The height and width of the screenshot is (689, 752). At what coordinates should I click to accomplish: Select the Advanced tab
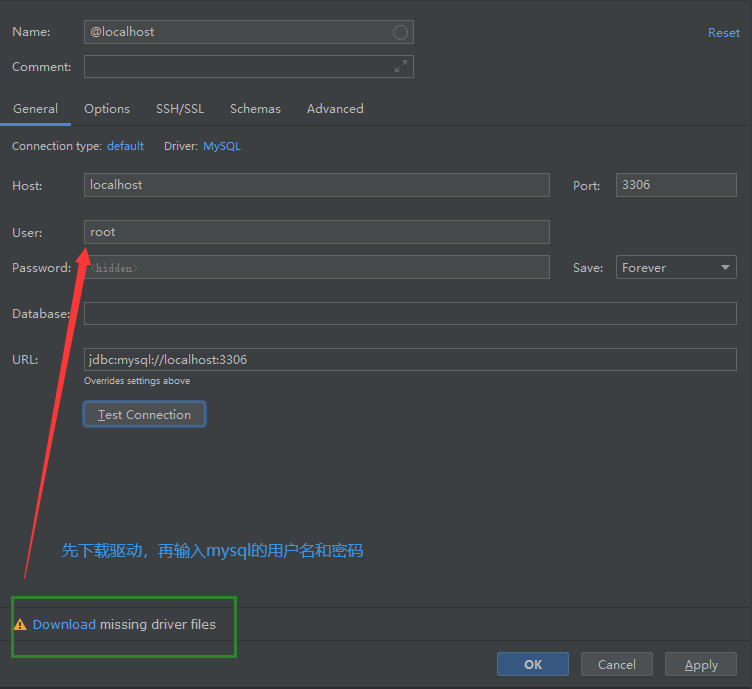click(335, 109)
